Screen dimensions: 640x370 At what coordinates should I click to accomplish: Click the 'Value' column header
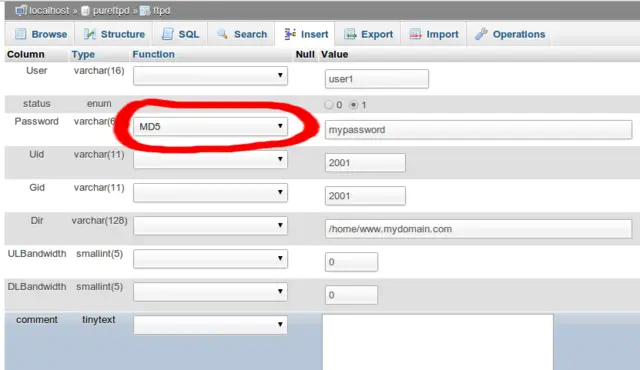[334, 54]
